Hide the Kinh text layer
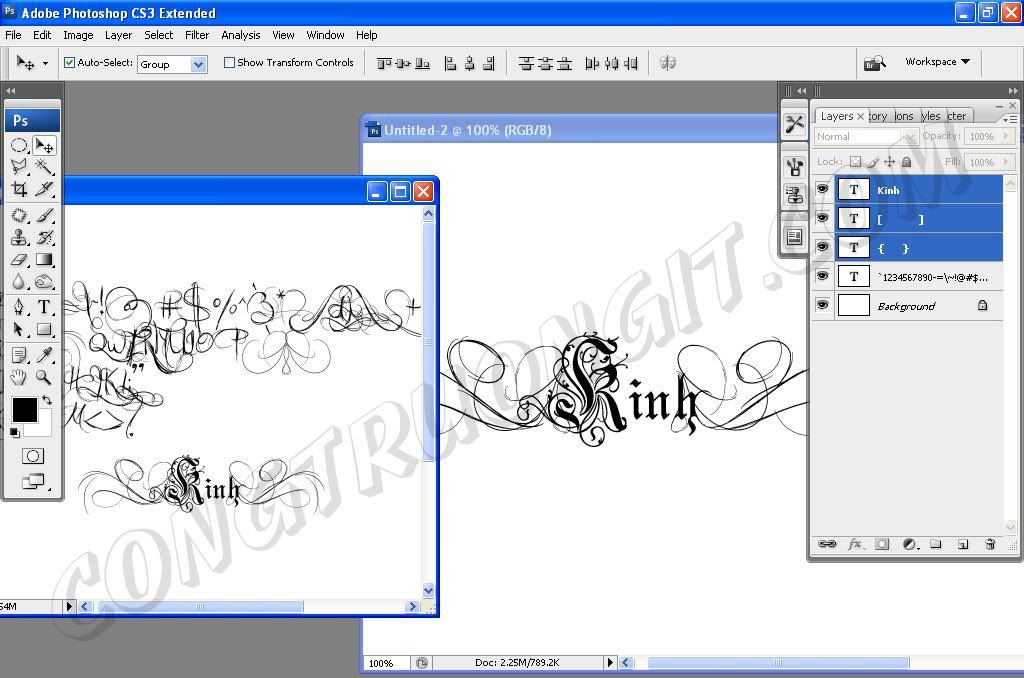Screen dimensions: 1024x678 pyautogui.click(x=822, y=189)
